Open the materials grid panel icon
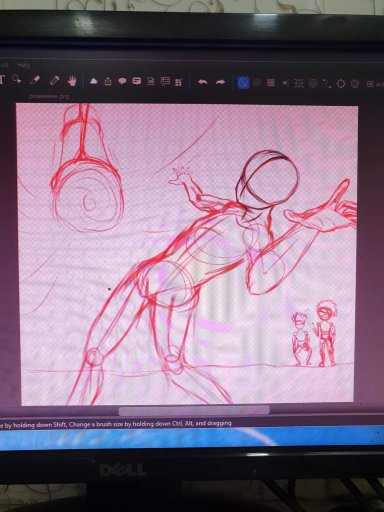Screen dimensions: 384x512 click(179, 82)
